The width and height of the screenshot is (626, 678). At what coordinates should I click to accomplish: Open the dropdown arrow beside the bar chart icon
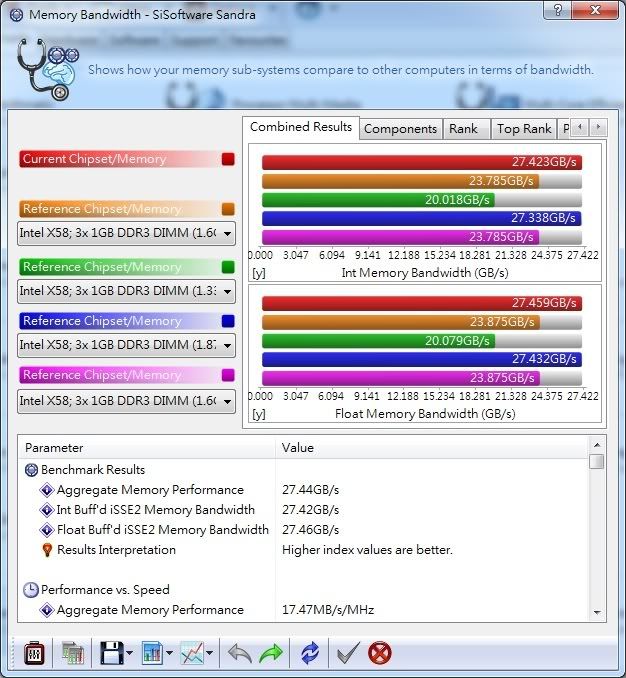click(x=169, y=653)
